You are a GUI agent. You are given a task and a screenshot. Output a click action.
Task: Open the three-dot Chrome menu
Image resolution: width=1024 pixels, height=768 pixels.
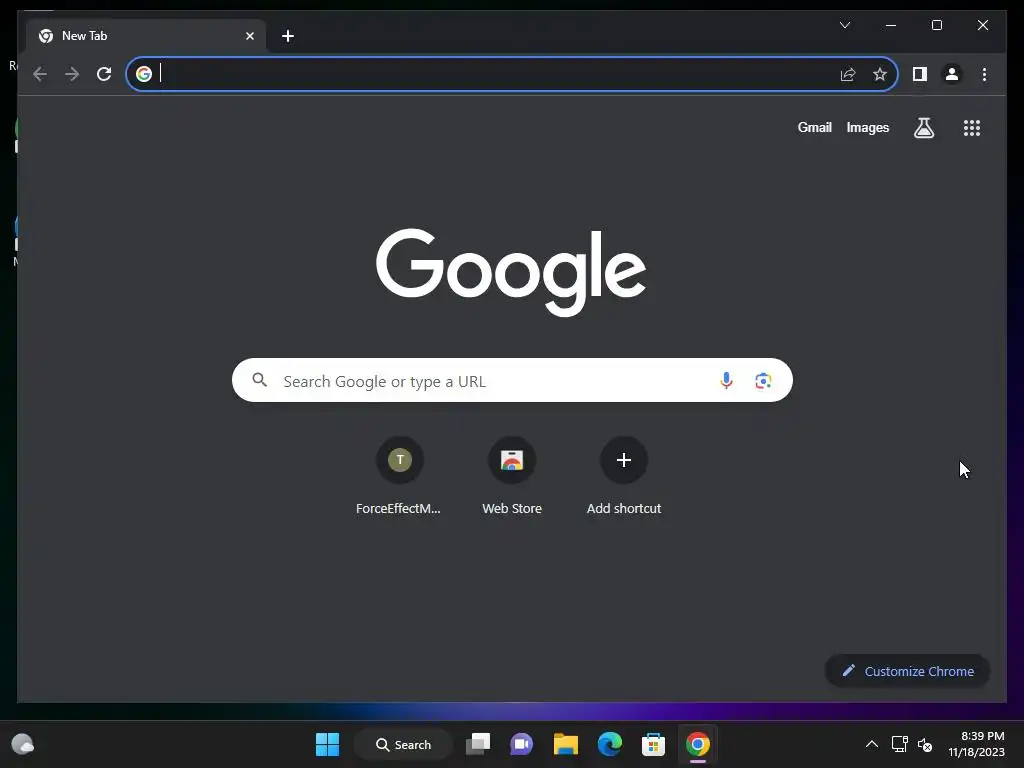984,74
